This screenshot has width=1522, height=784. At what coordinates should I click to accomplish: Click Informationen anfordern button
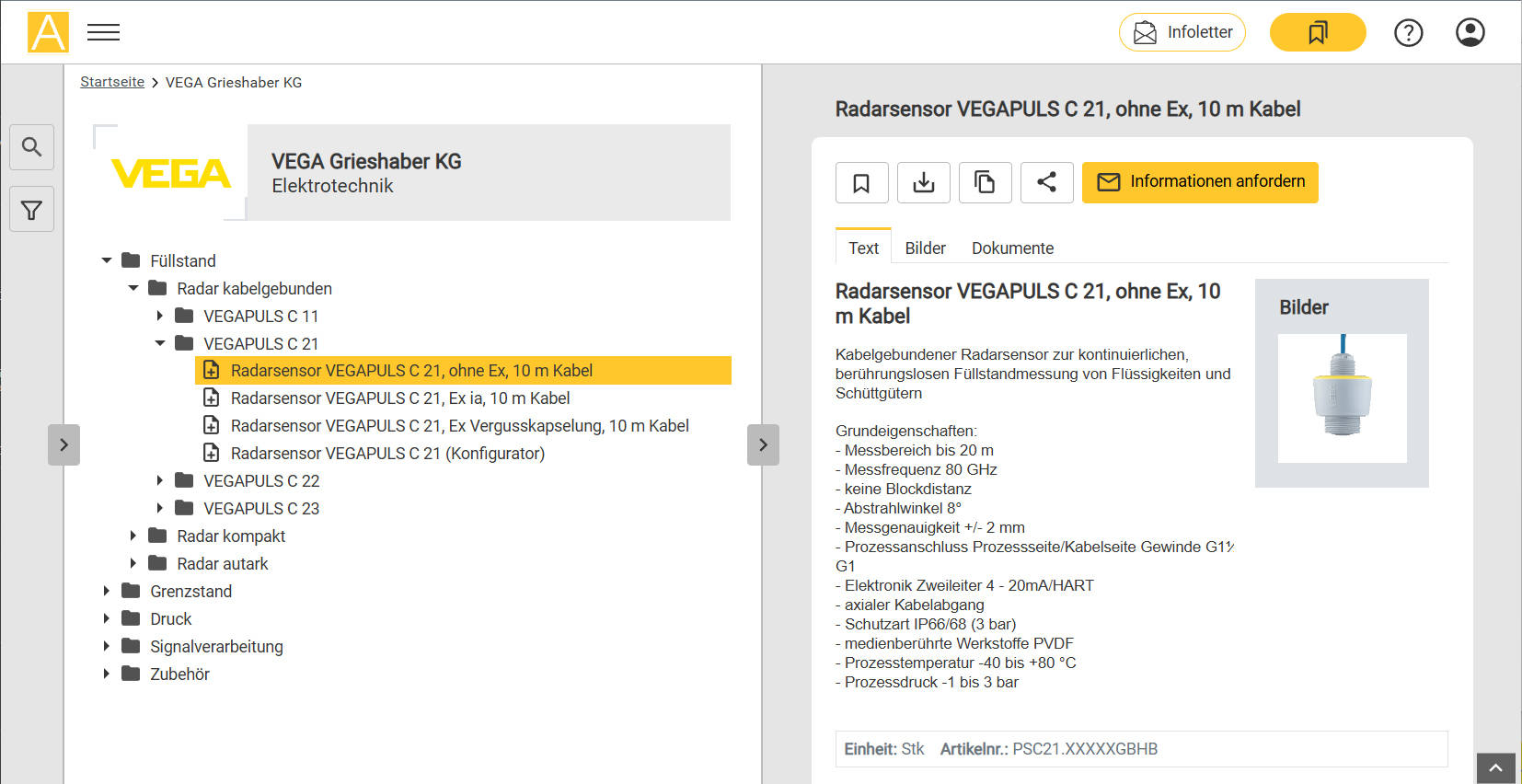1200,182
